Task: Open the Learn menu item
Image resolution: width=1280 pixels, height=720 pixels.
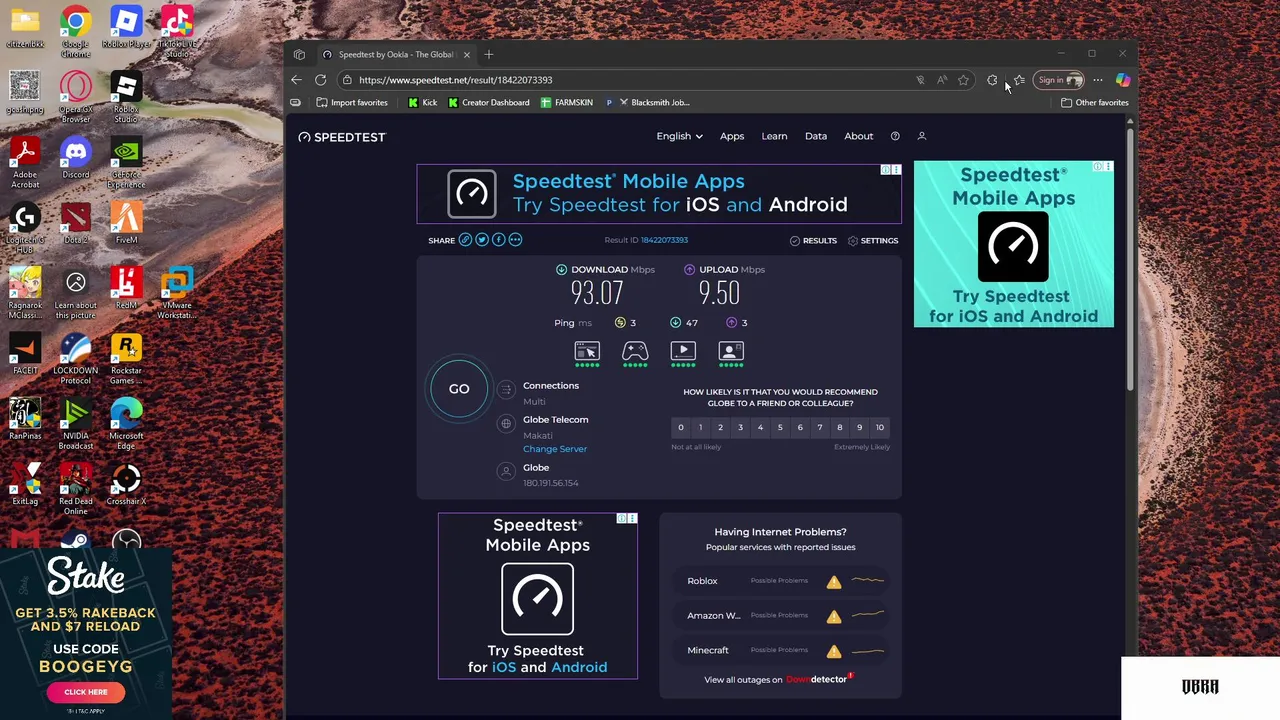Action: click(x=774, y=136)
